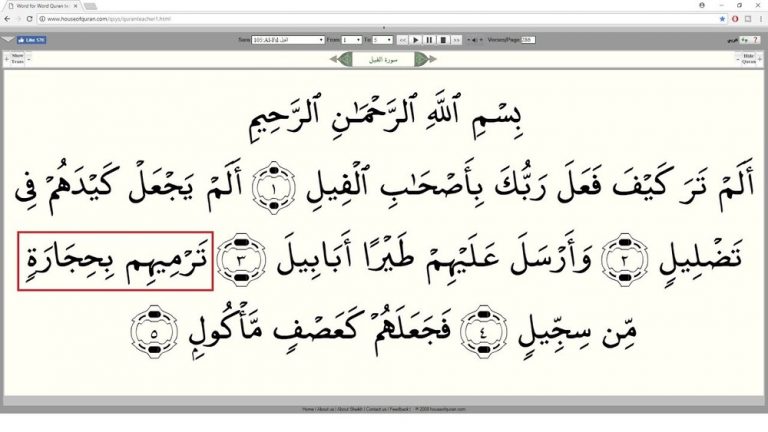Click the Verses/Page input field
This screenshot has height=432, width=768.
[527, 40]
